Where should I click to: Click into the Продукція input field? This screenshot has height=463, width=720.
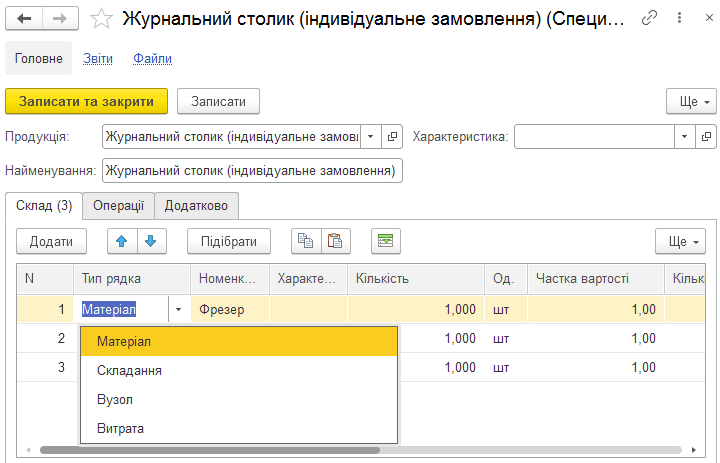231,136
